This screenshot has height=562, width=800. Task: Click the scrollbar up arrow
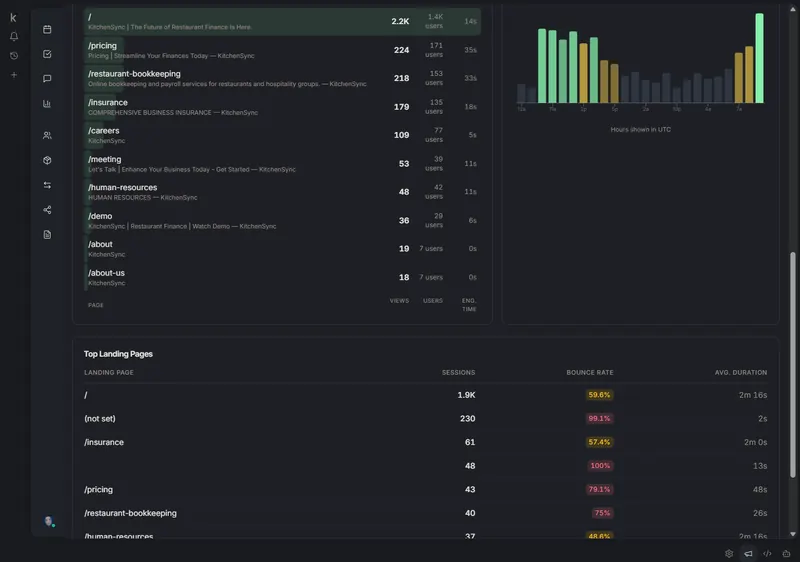793,9
